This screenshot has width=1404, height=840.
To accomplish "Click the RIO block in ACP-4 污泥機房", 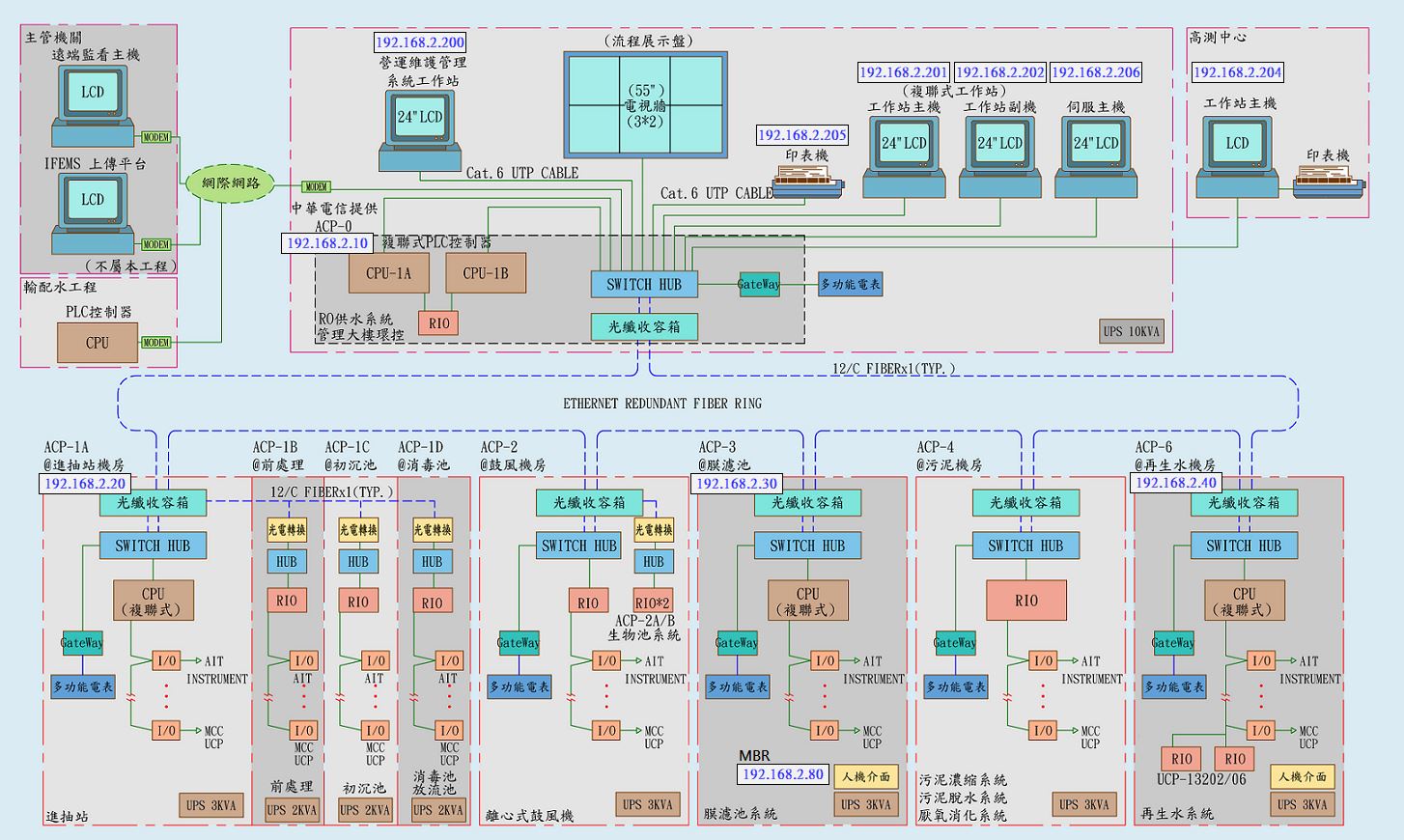I will (x=1026, y=600).
